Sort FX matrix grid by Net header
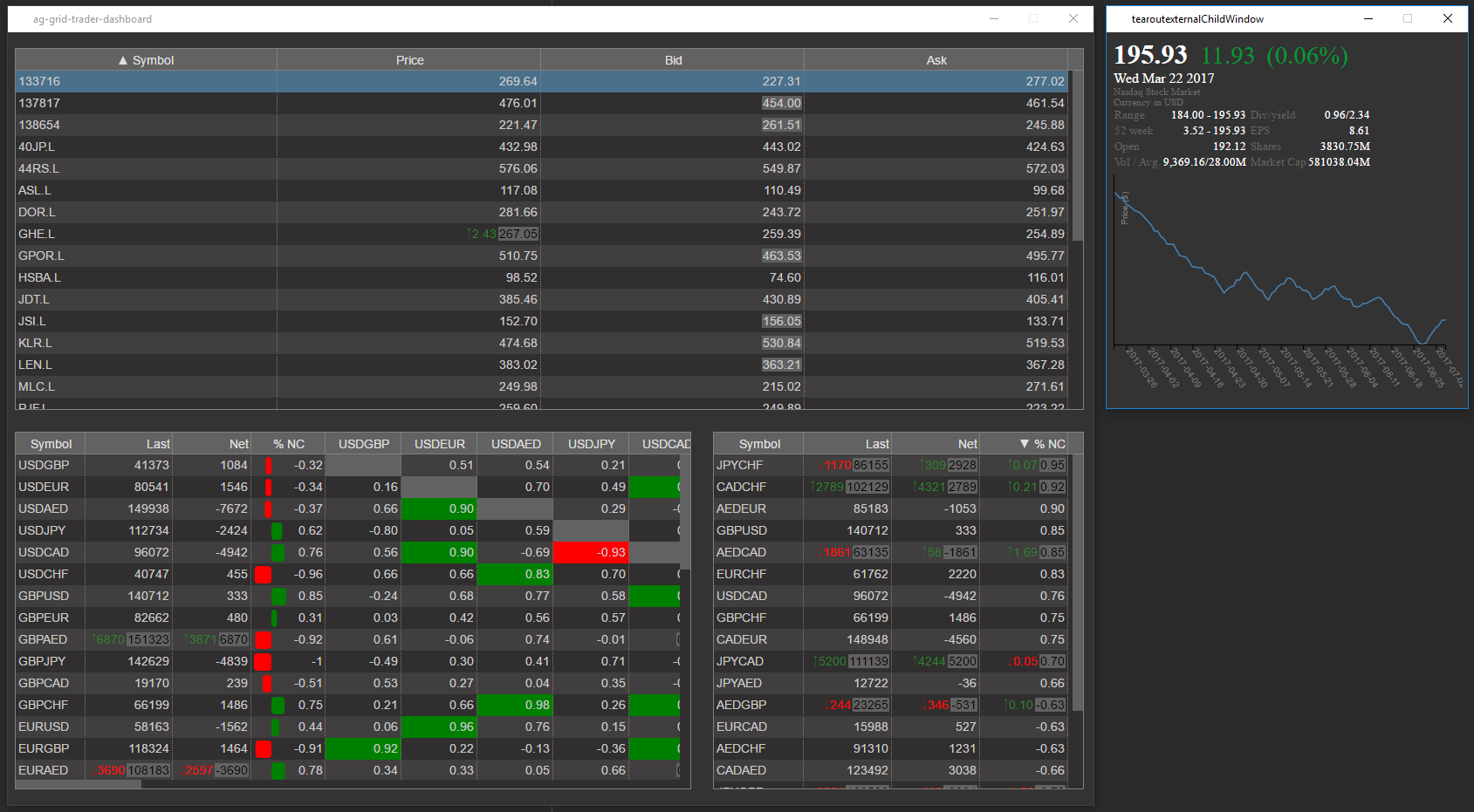 212,444
